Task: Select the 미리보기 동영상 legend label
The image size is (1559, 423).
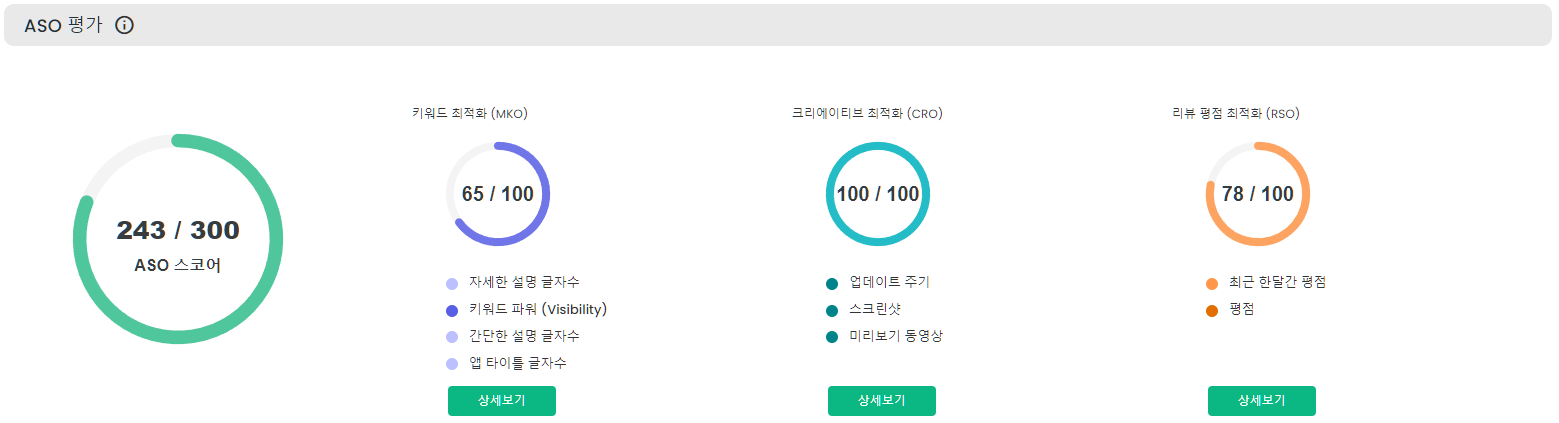Action: tap(896, 336)
